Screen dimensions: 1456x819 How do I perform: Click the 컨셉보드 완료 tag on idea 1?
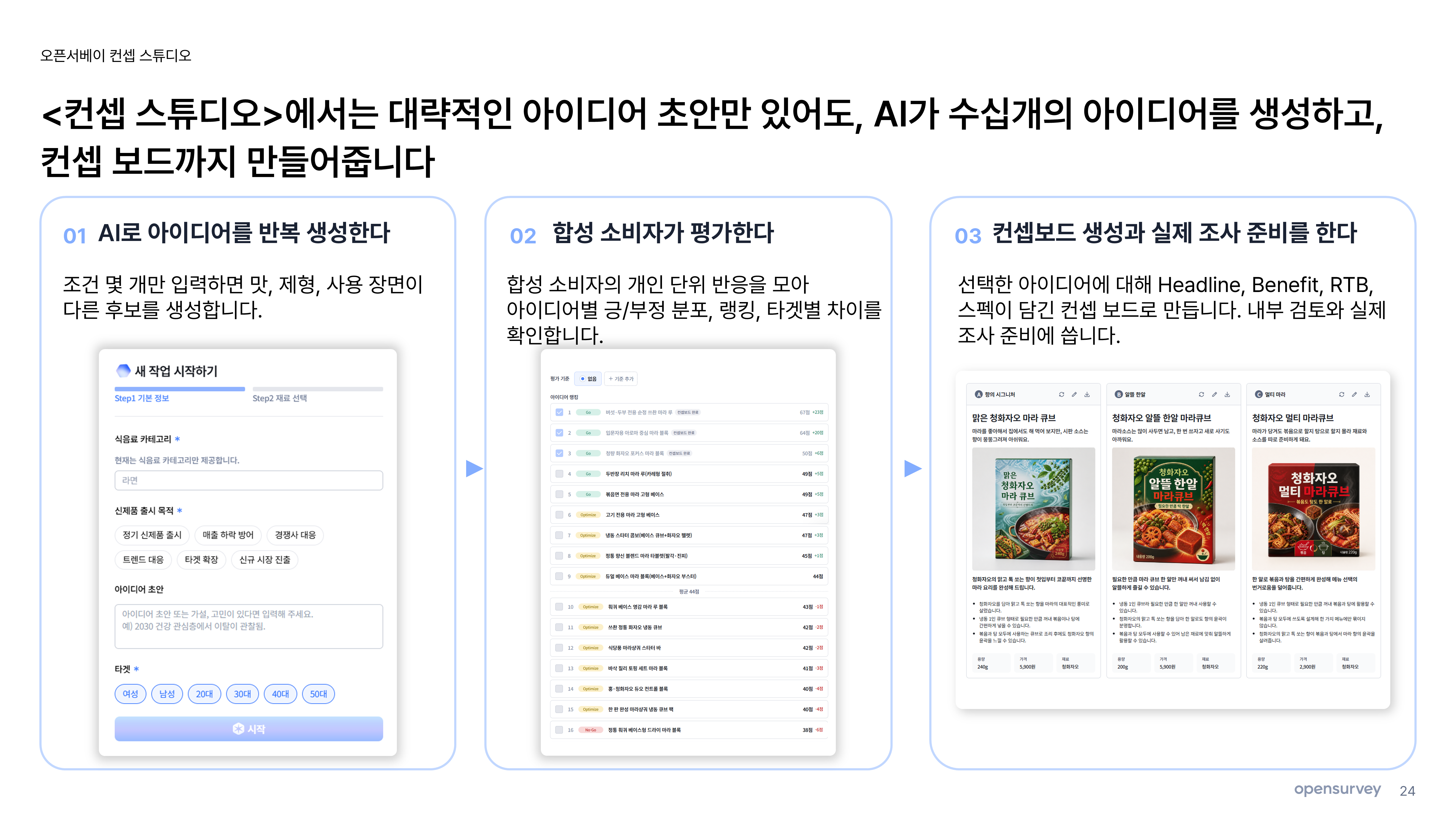688,413
